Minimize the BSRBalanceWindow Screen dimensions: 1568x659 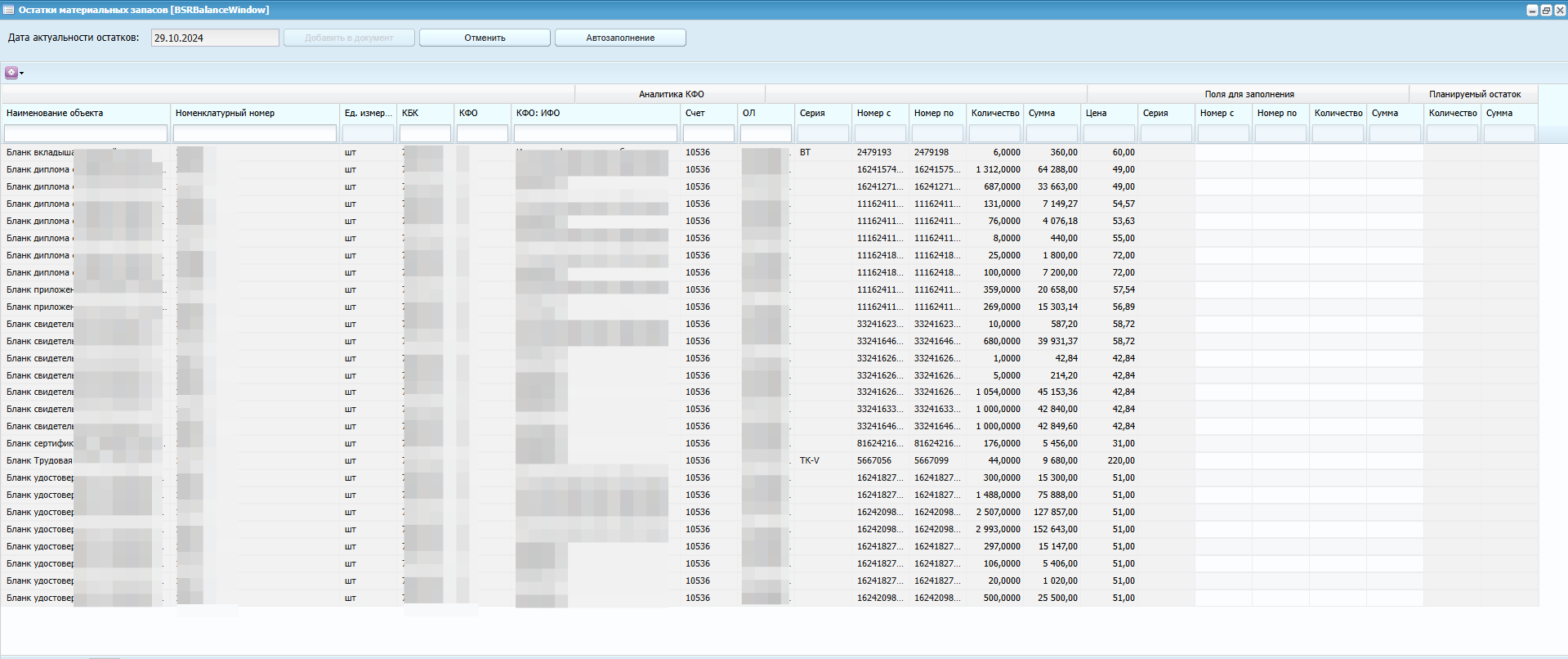pyautogui.click(x=1532, y=10)
